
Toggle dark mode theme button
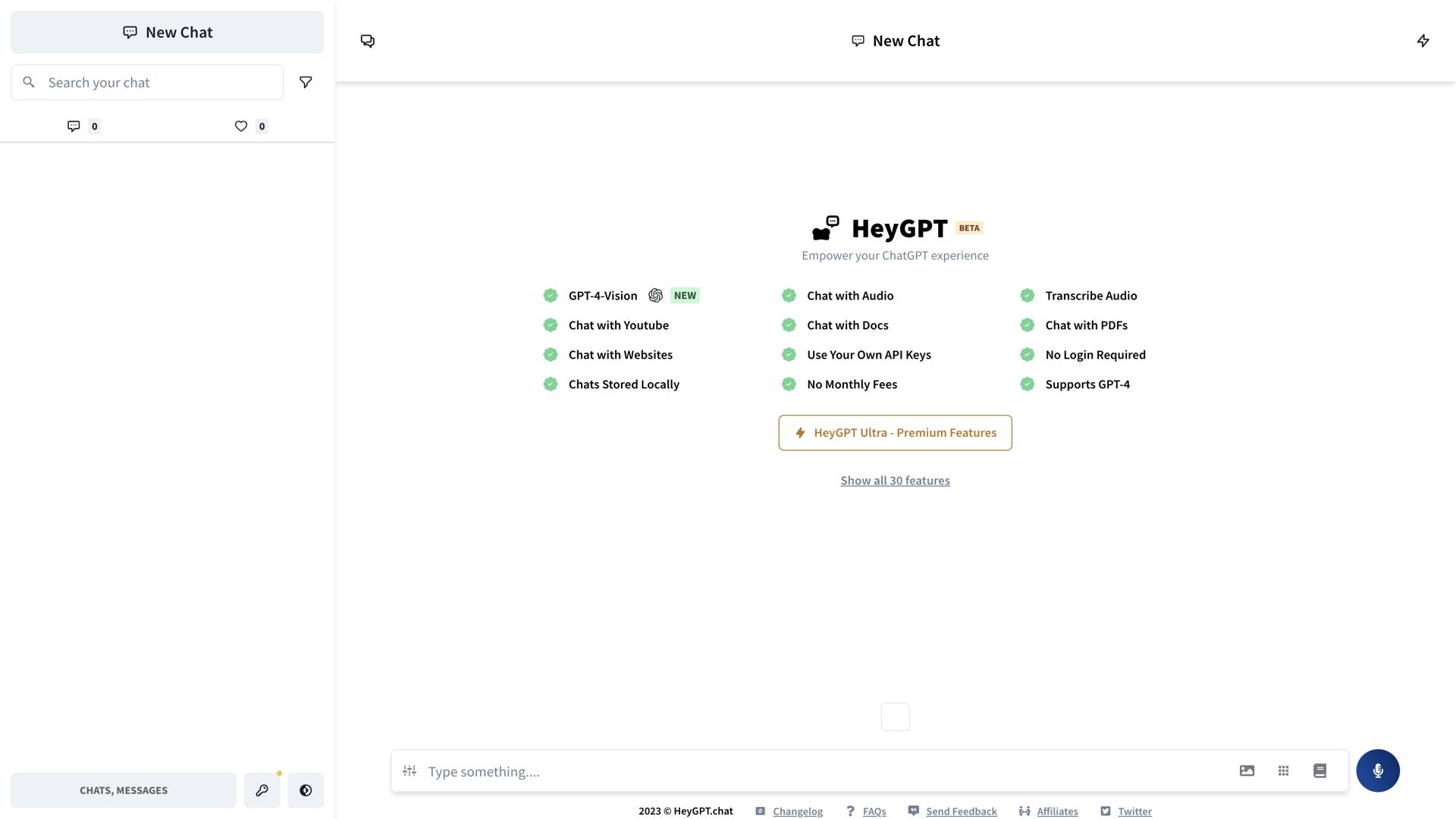[306, 790]
